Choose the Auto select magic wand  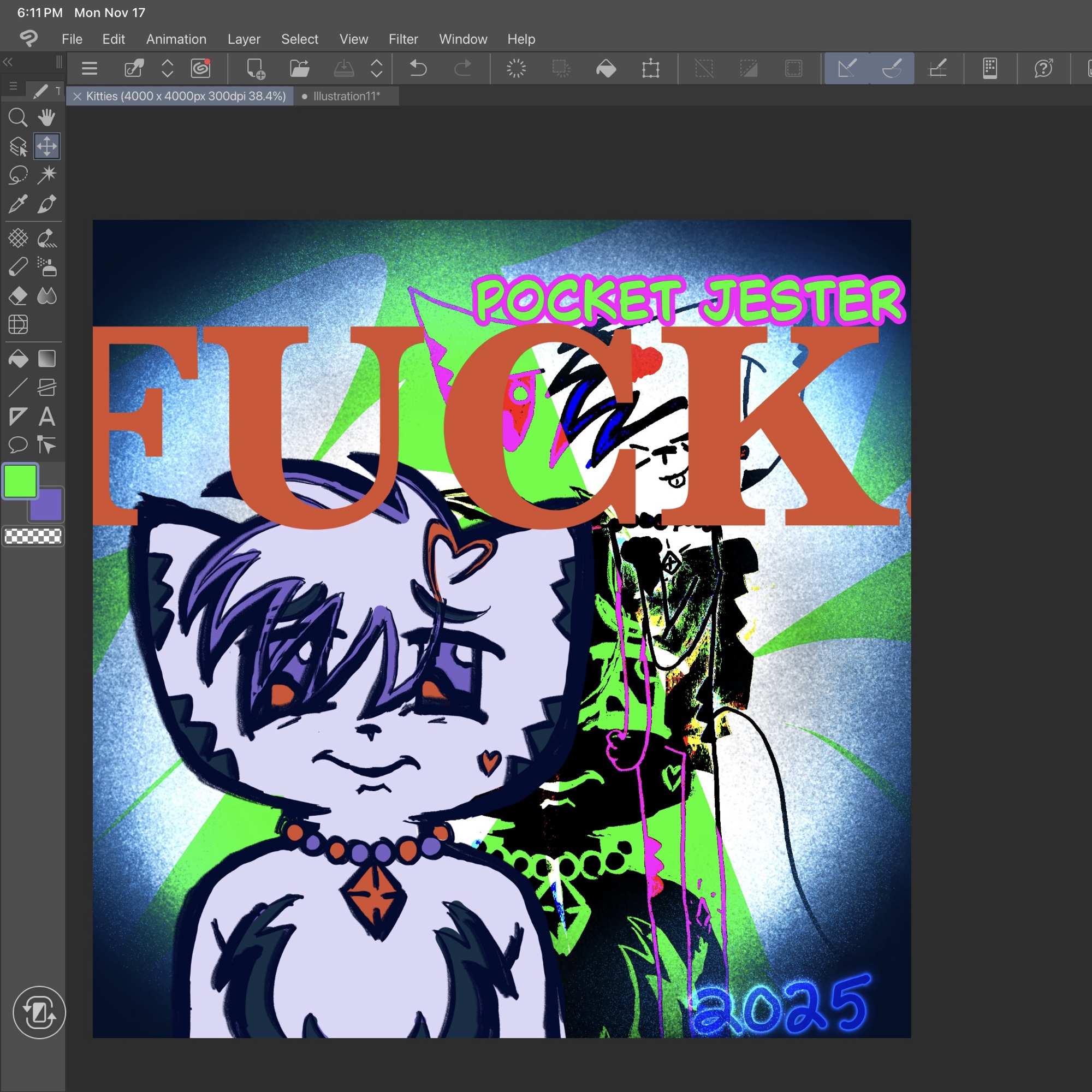(x=47, y=175)
